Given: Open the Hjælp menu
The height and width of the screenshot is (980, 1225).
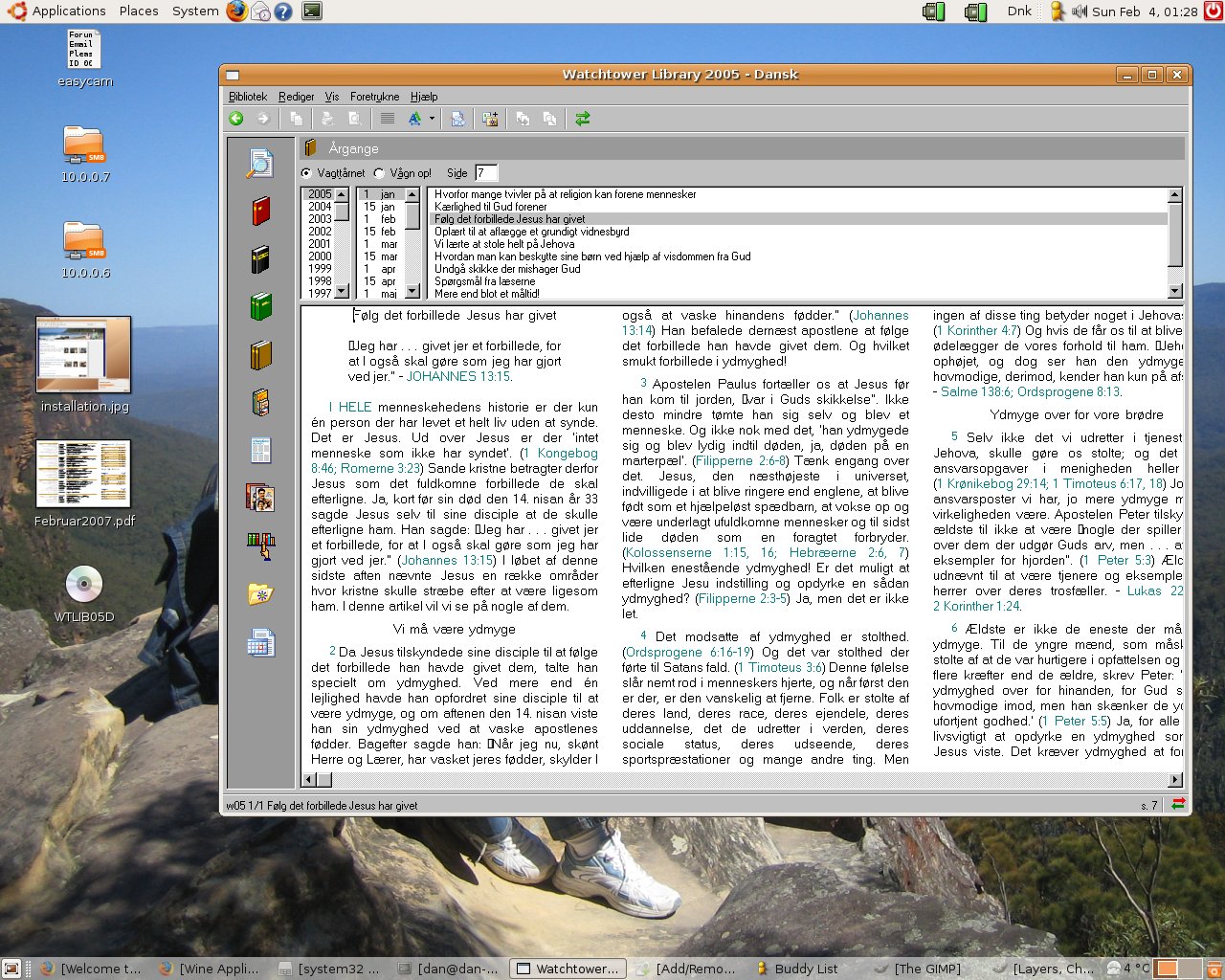Looking at the screenshot, I should (424, 97).
